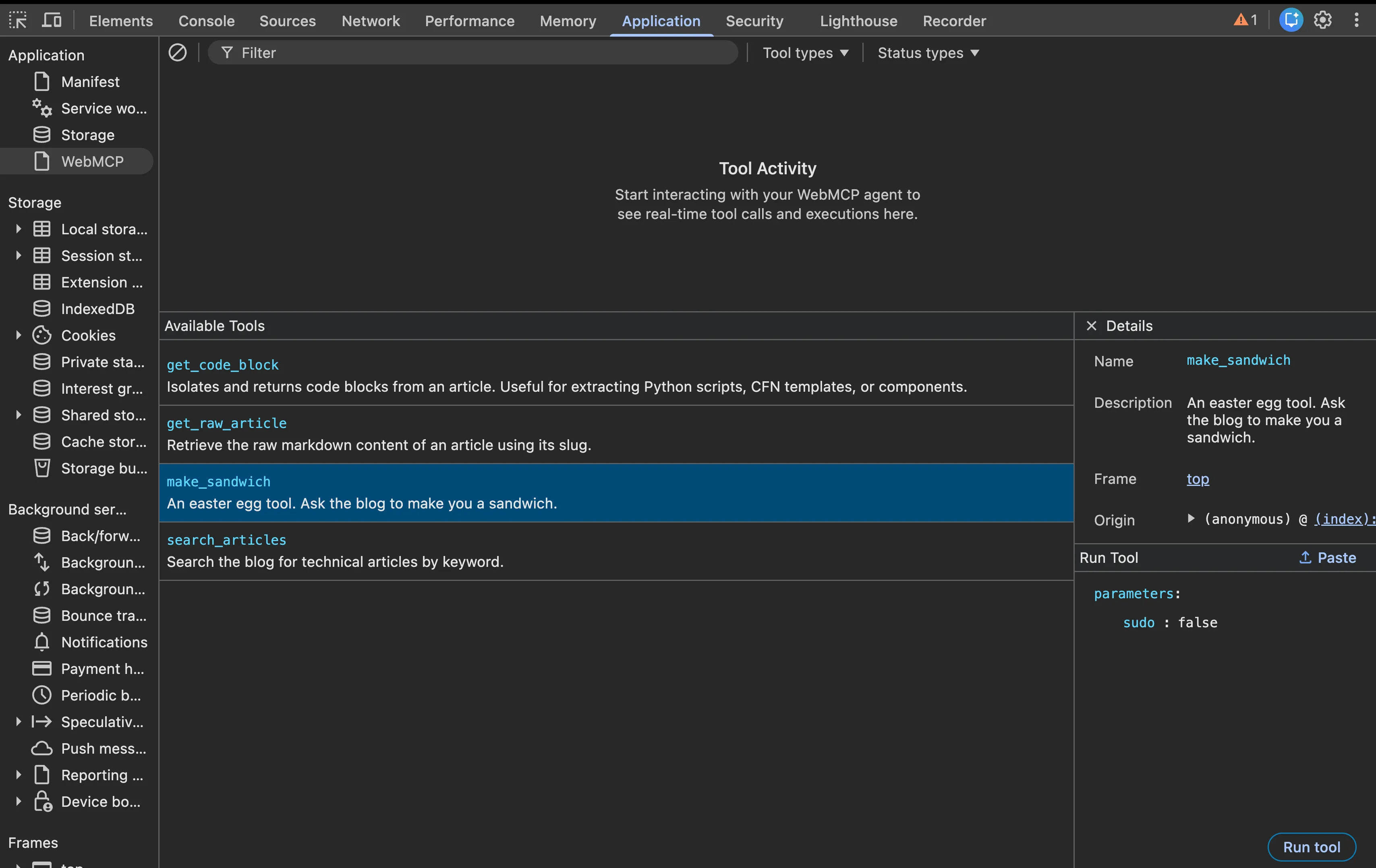This screenshot has width=1376, height=868.
Task: Switch to the Performance tab
Action: click(470, 21)
